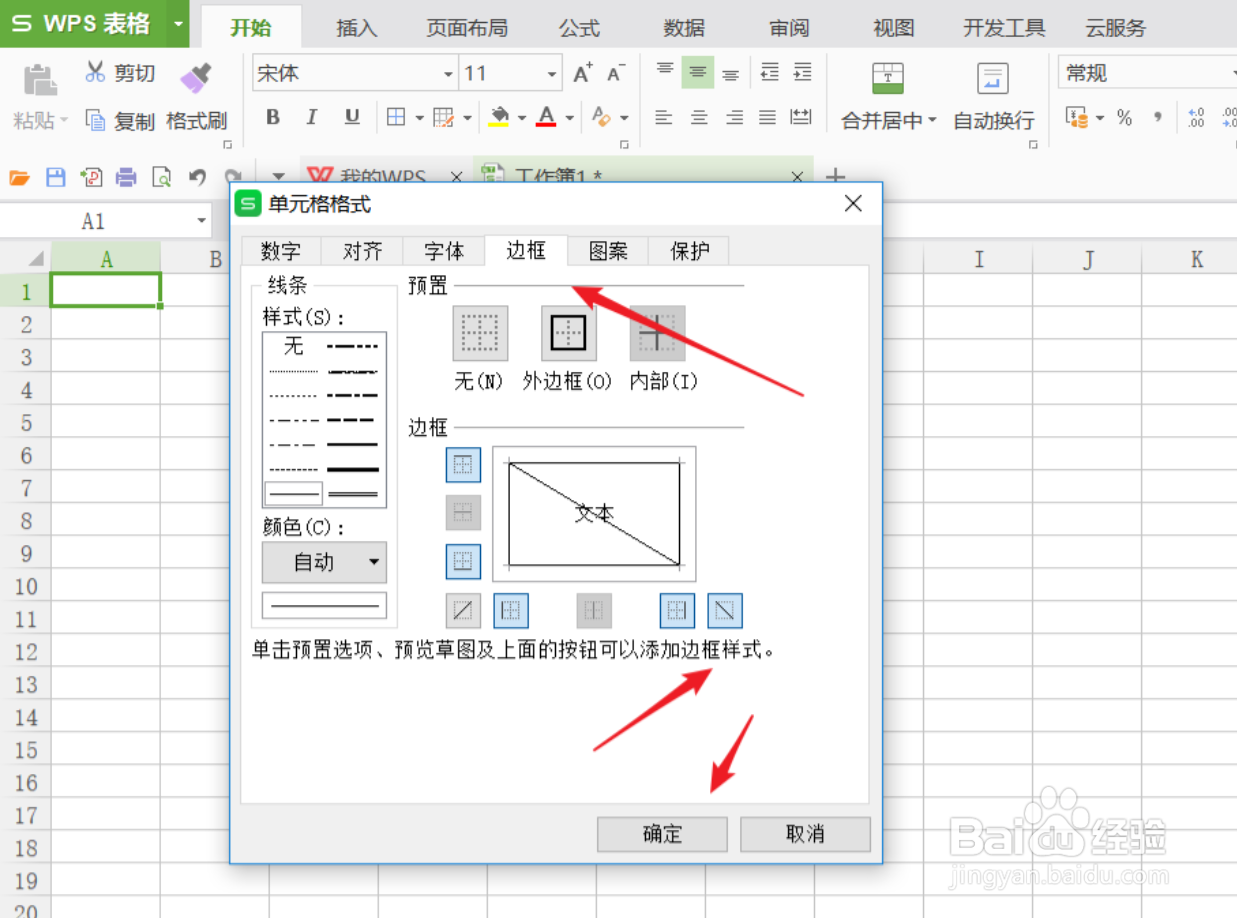Image resolution: width=1237 pixels, height=918 pixels.
Task: Decrease font size with A- icon
Action: coord(616,73)
